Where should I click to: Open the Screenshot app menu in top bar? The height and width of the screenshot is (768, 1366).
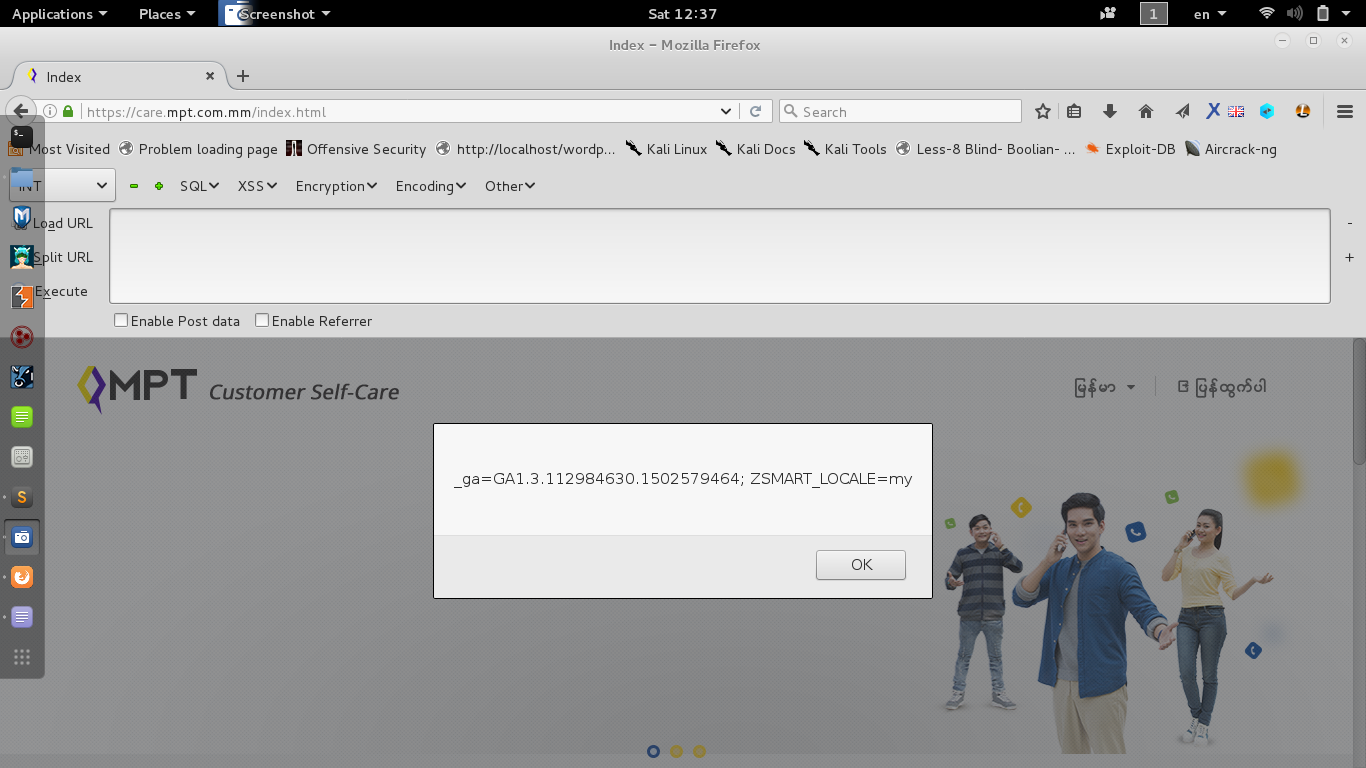[276, 14]
